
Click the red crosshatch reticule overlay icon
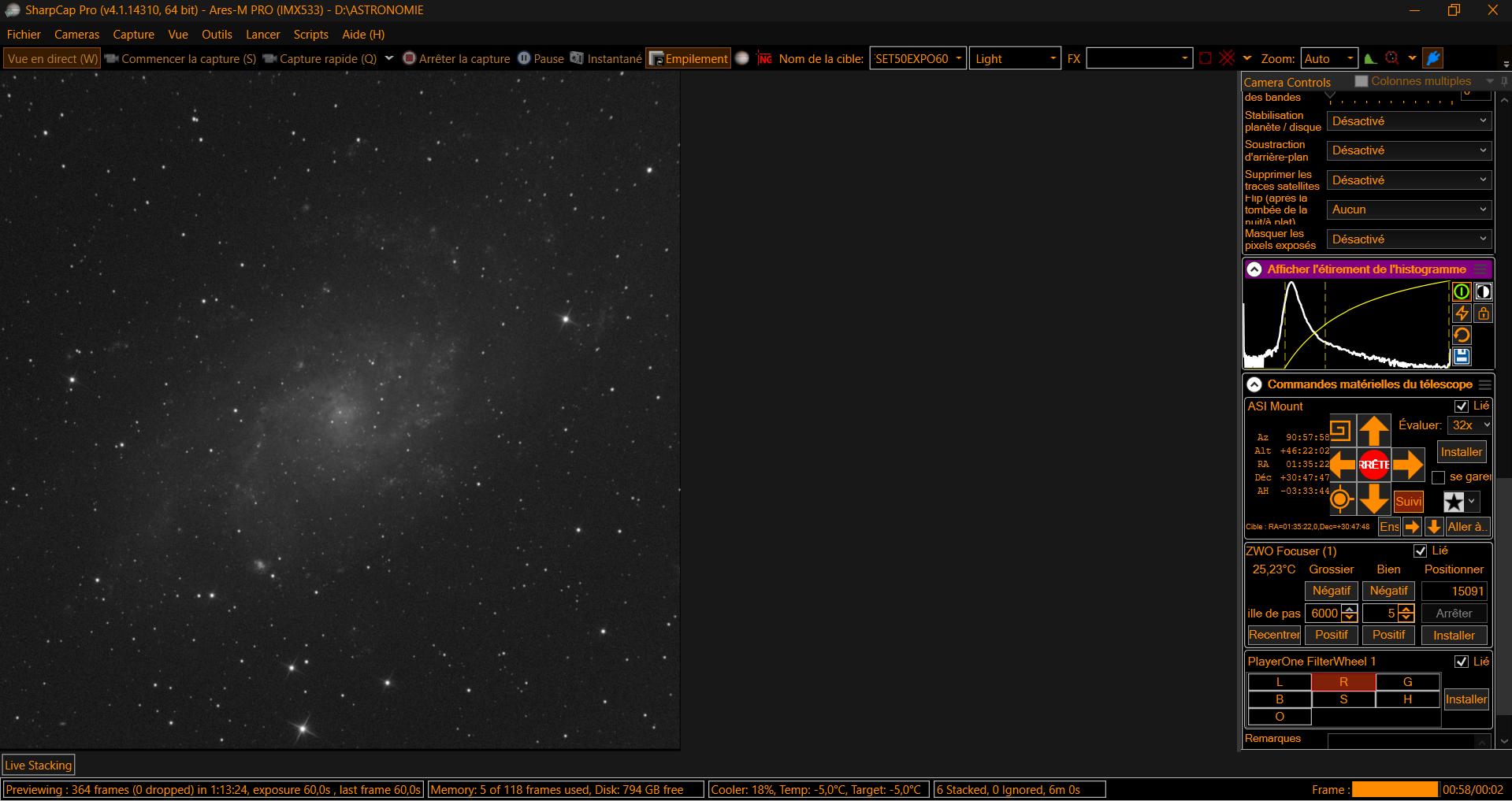[1227, 58]
